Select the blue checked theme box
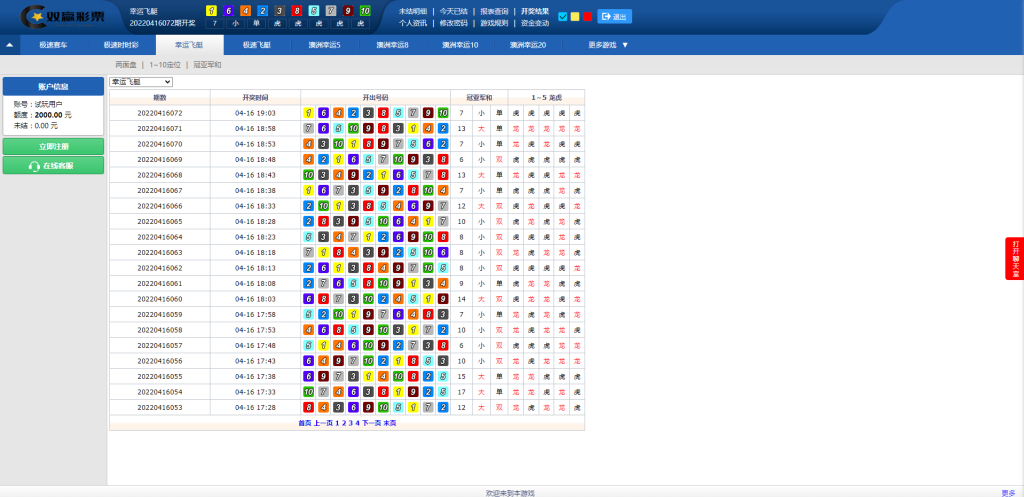The width and height of the screenshot is (1024, 497). tap(563, 17)
